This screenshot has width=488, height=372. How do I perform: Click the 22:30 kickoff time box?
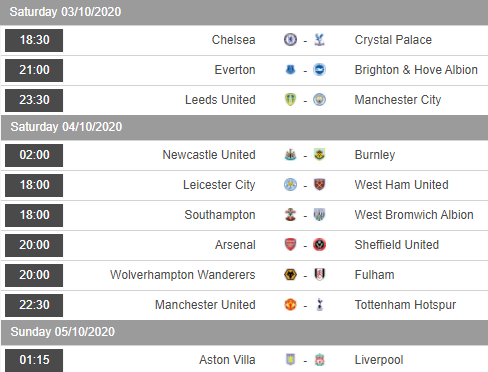[34, 305]
